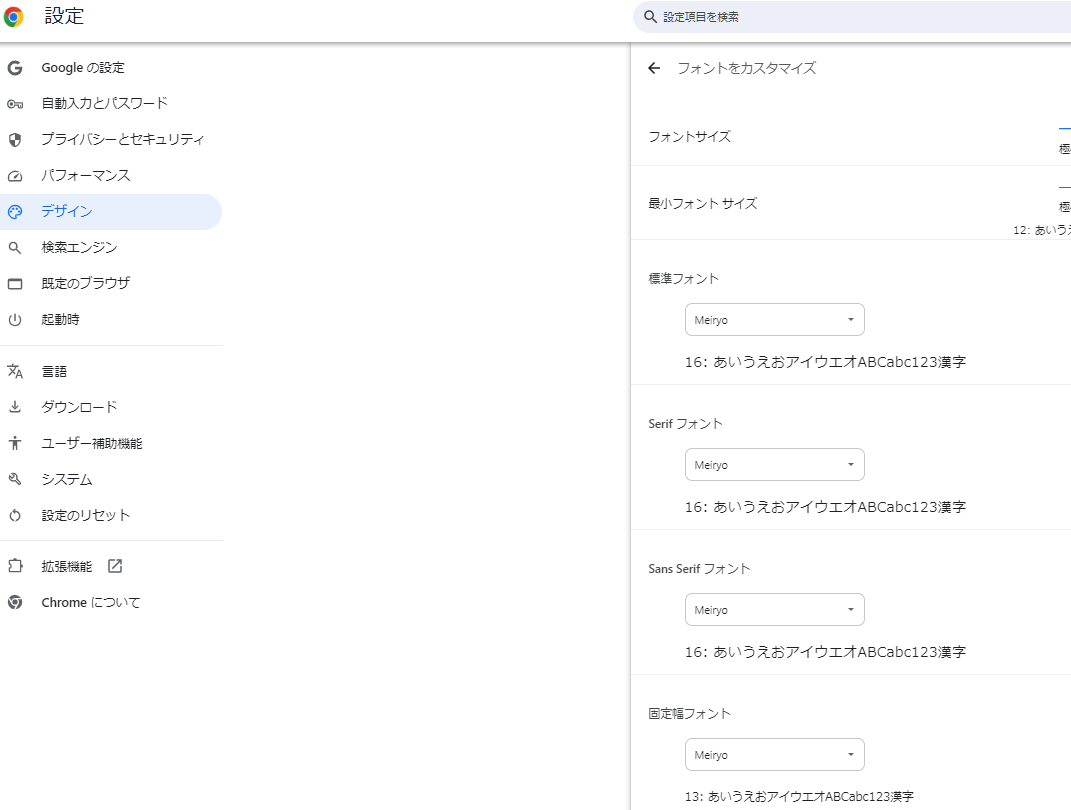Click the palette icon for デザイン

pyautogui.click(x=15, y=212)
